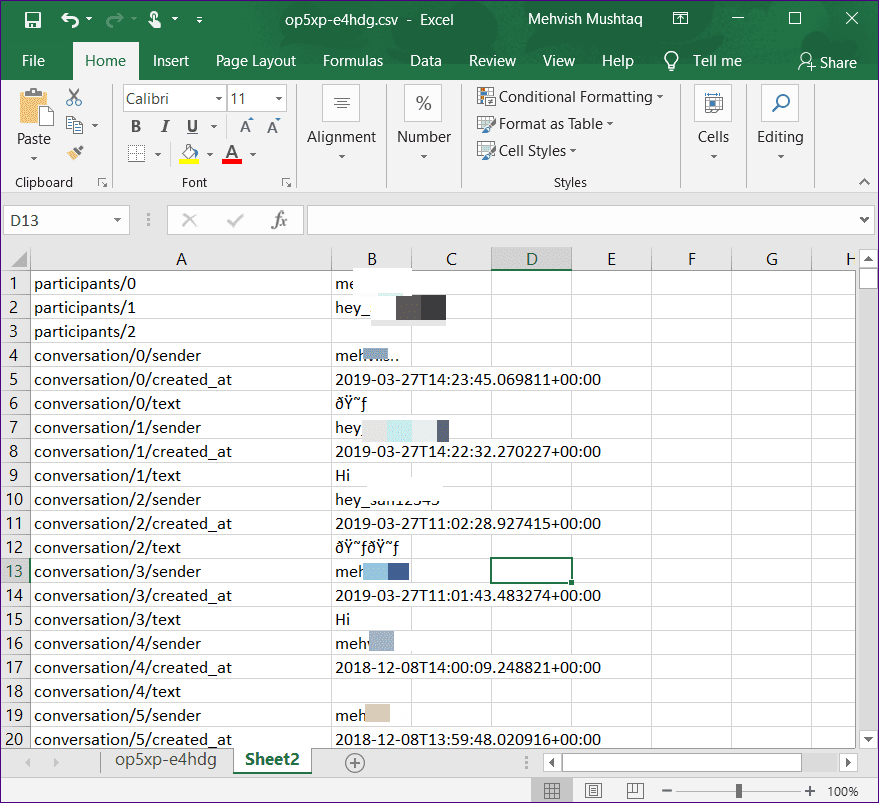Switch to the Review tab

coord(492,61)
